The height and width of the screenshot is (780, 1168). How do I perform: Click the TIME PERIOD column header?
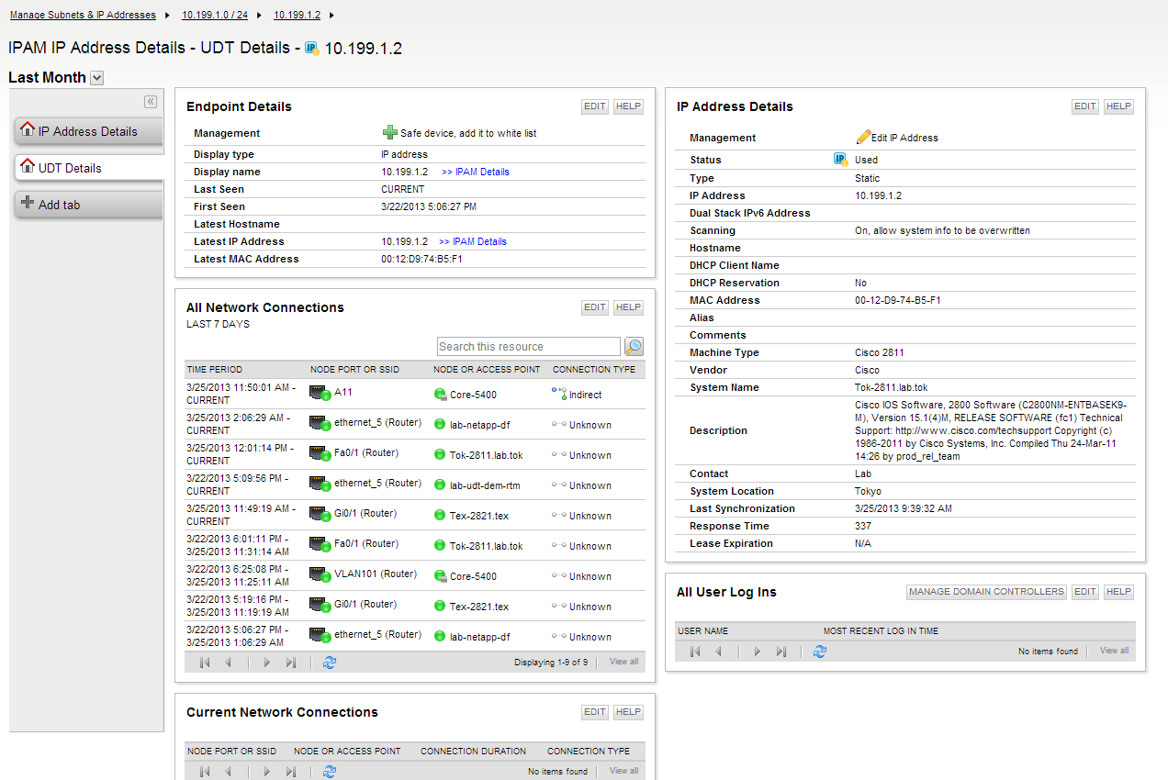pos(215,370)
